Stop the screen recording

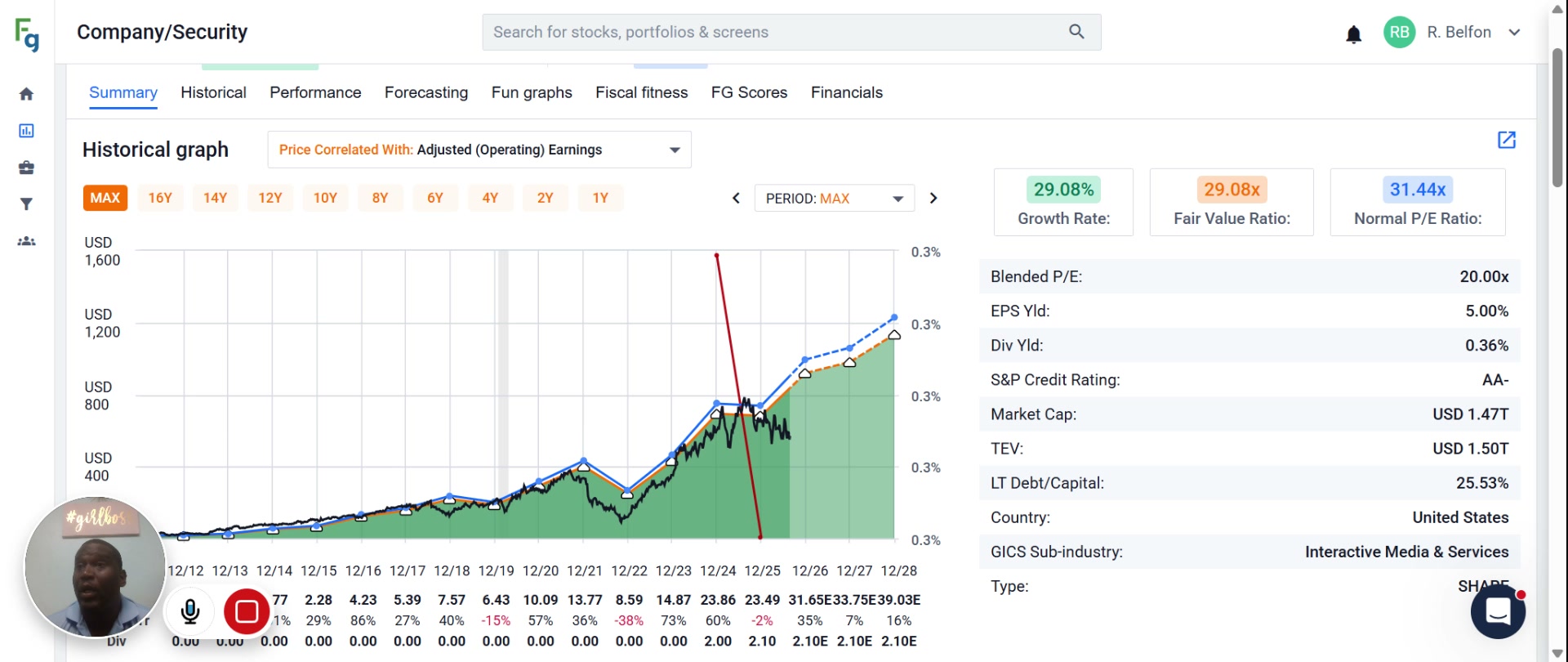(x=247, y=611)
